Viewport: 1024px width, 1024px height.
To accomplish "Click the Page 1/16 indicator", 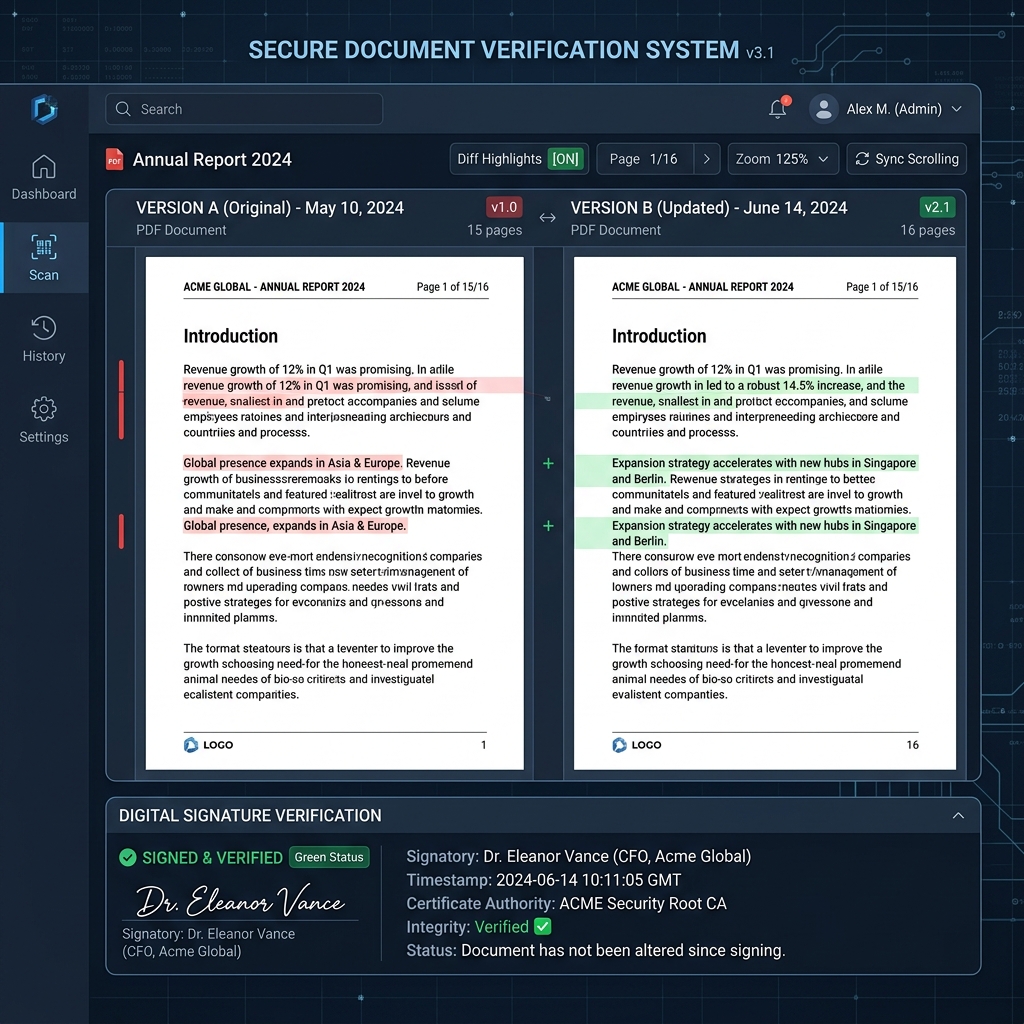I will tap(644, 159).
